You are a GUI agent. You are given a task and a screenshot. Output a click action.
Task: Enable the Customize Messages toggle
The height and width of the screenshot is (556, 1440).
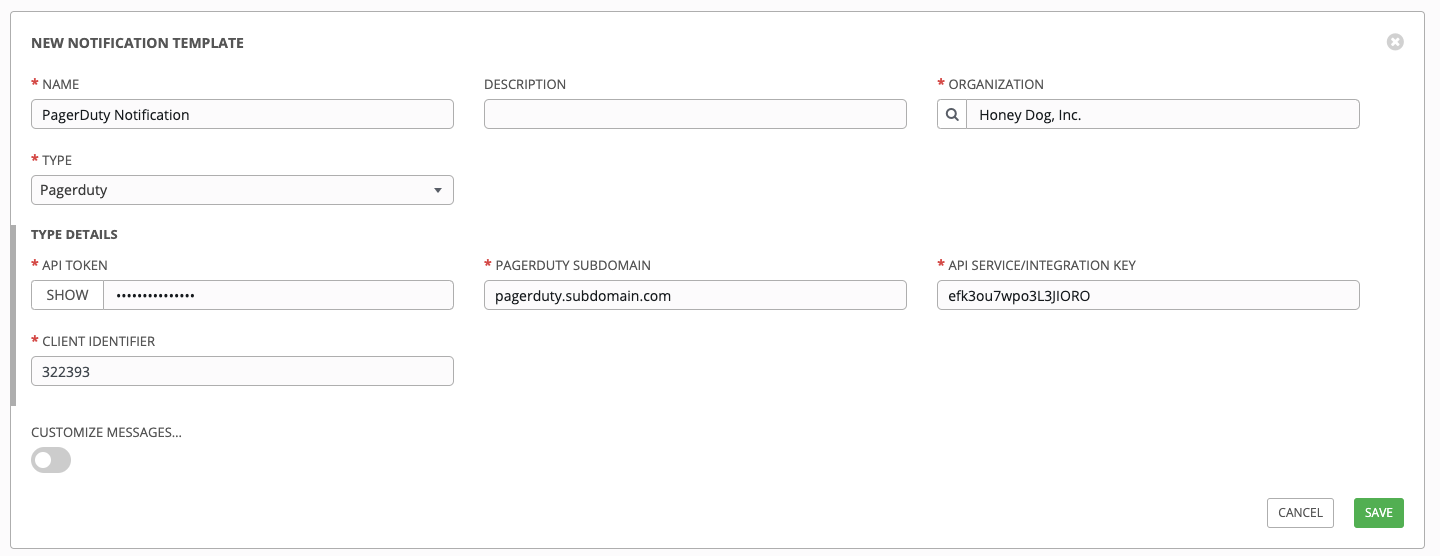51,460
